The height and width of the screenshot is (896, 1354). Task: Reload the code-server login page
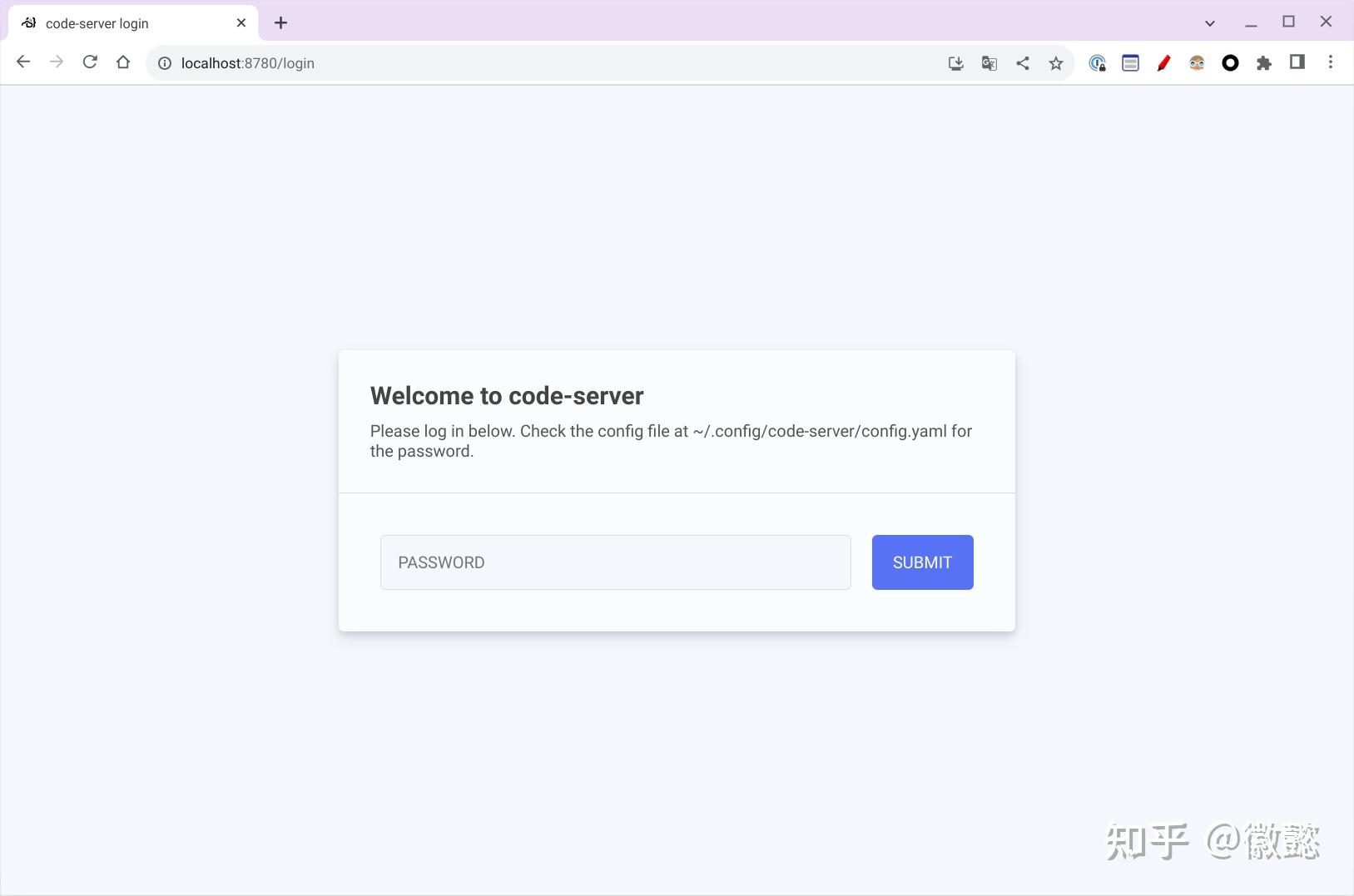[x=90, y=62]
